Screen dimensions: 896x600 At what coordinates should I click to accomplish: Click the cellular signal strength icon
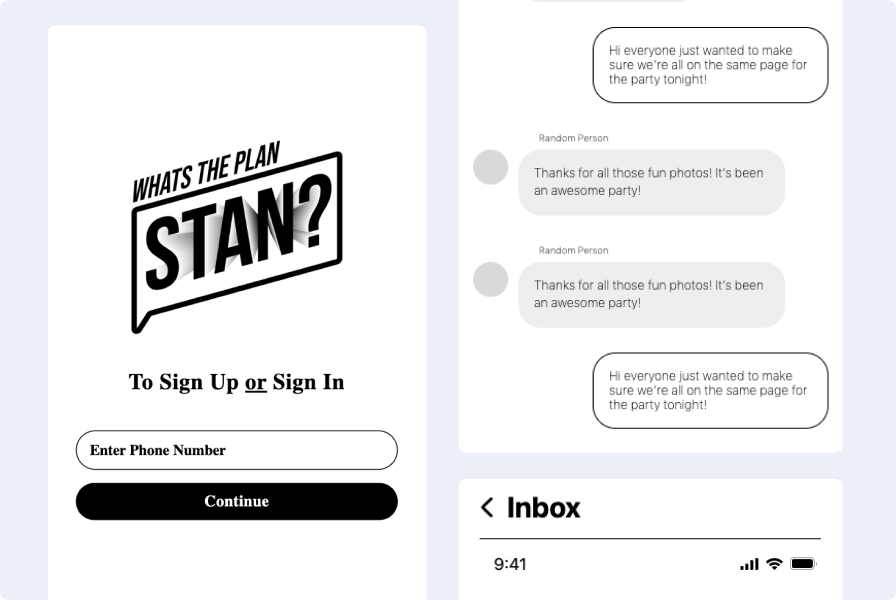(749, 564)
